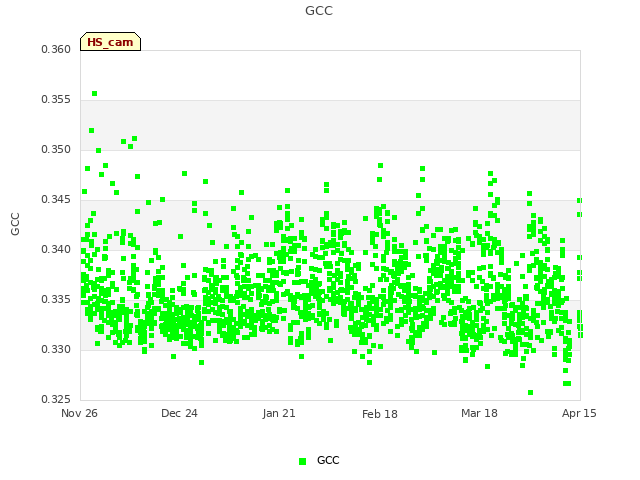
Task: Click the 0.355 y-axis label
Action: (x=56, y=100)
